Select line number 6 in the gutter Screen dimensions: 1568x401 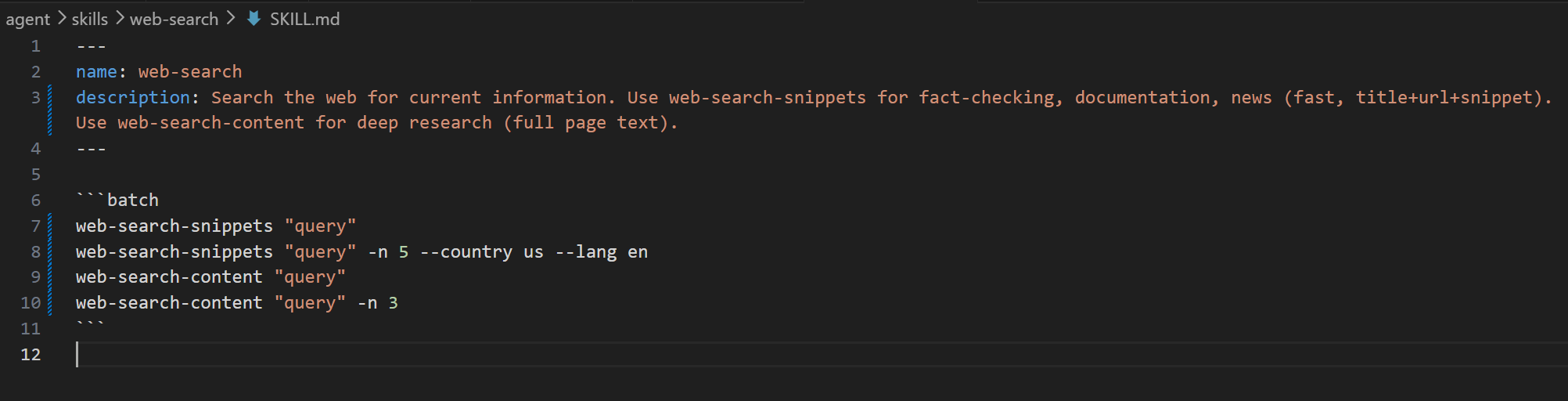pos(35,200)
